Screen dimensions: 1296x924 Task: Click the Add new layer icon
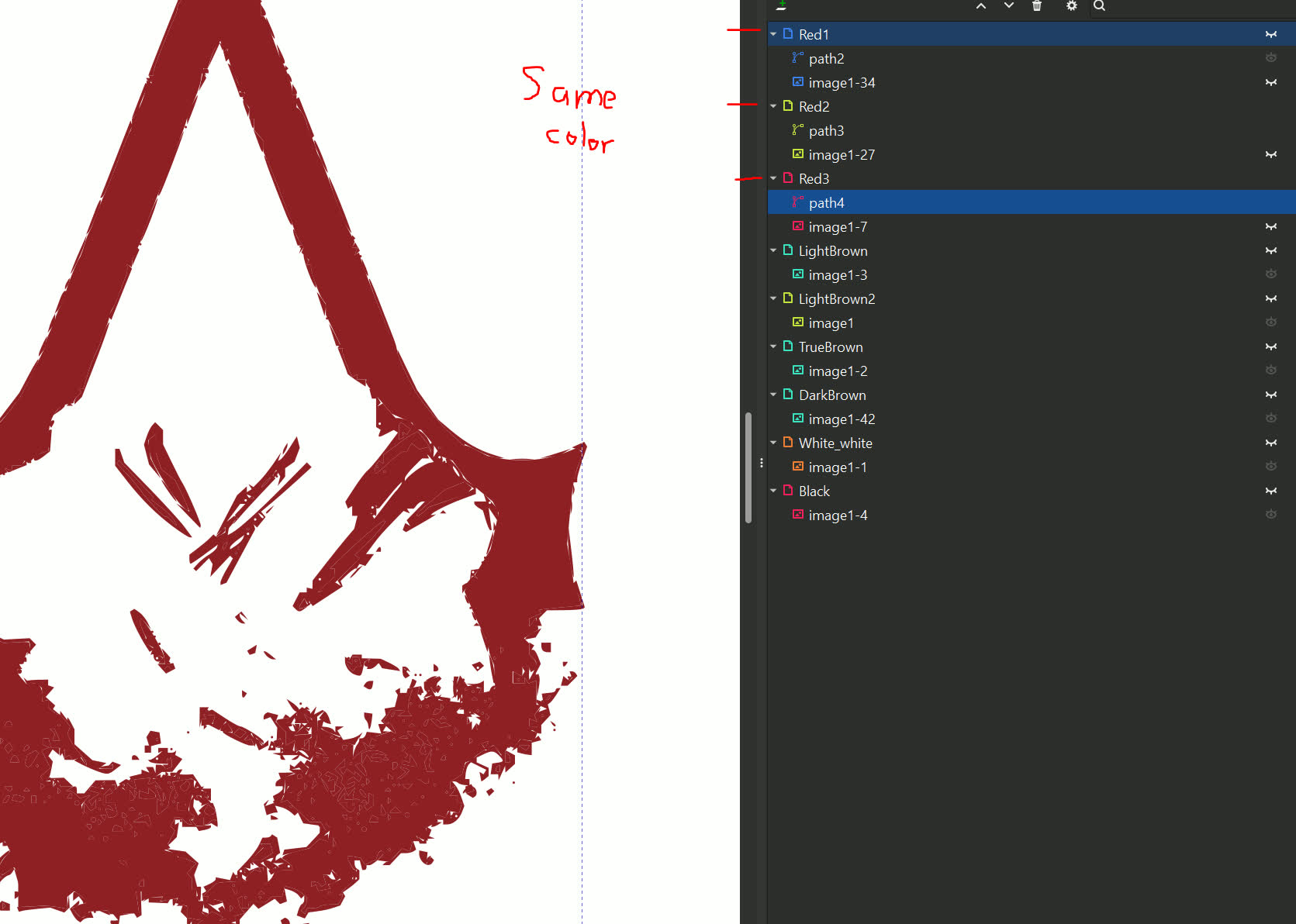(x=782, y=5)
